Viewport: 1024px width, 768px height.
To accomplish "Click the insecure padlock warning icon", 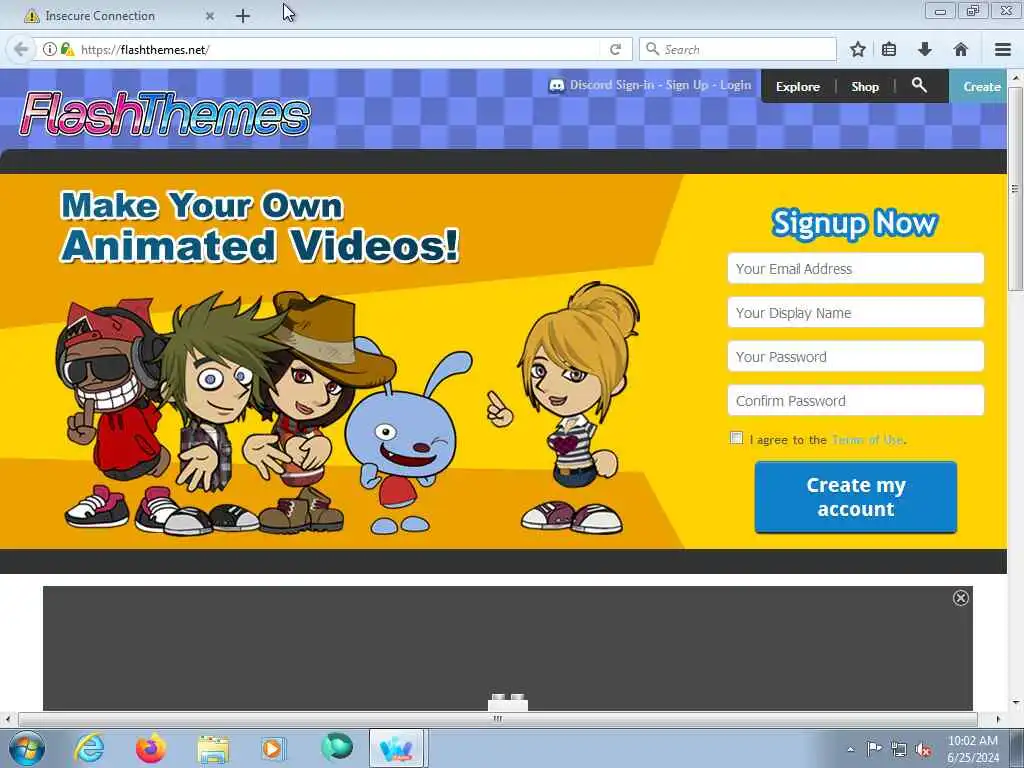I will point(67,50).
